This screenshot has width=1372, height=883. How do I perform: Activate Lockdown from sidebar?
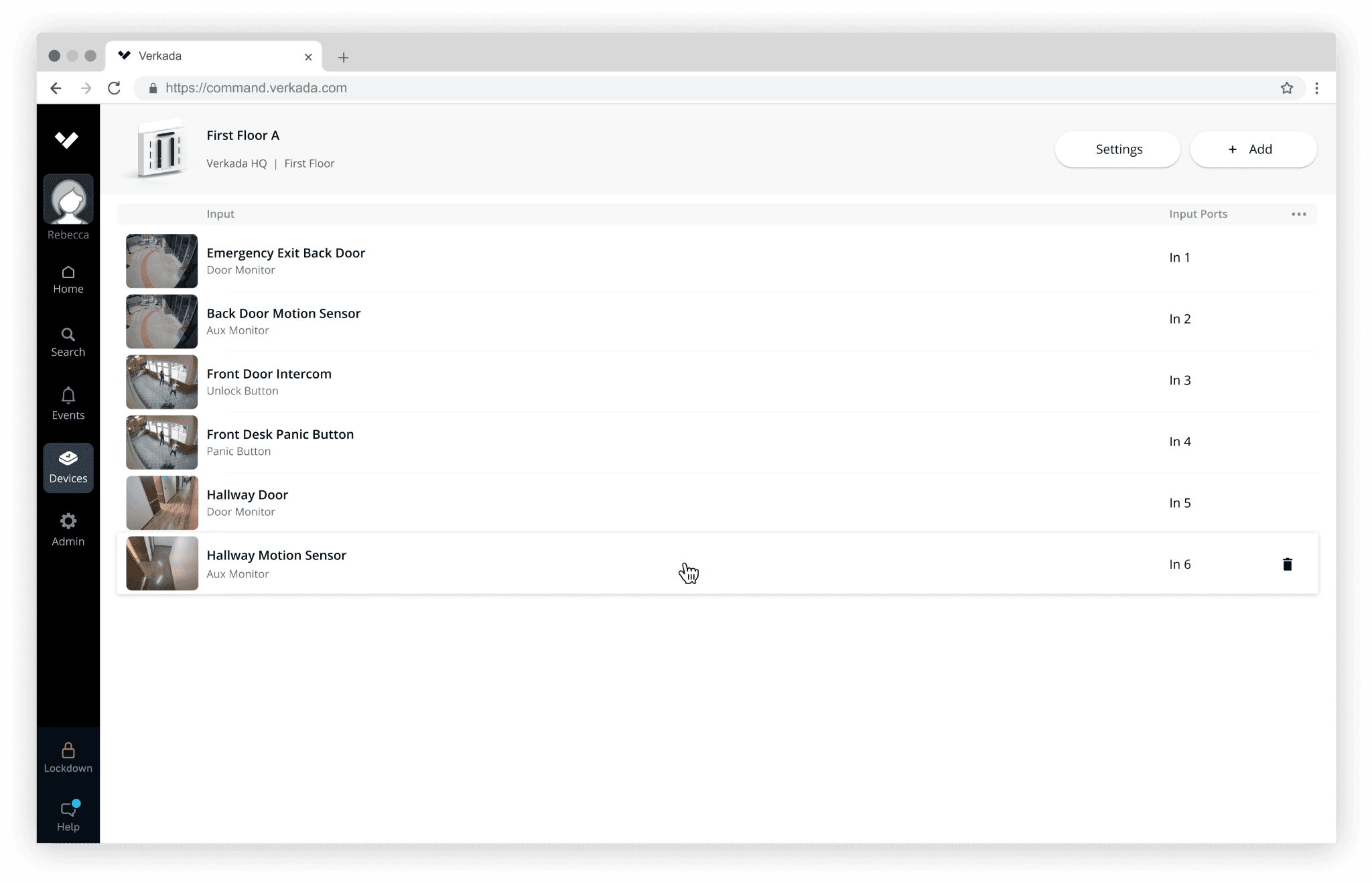68,758
